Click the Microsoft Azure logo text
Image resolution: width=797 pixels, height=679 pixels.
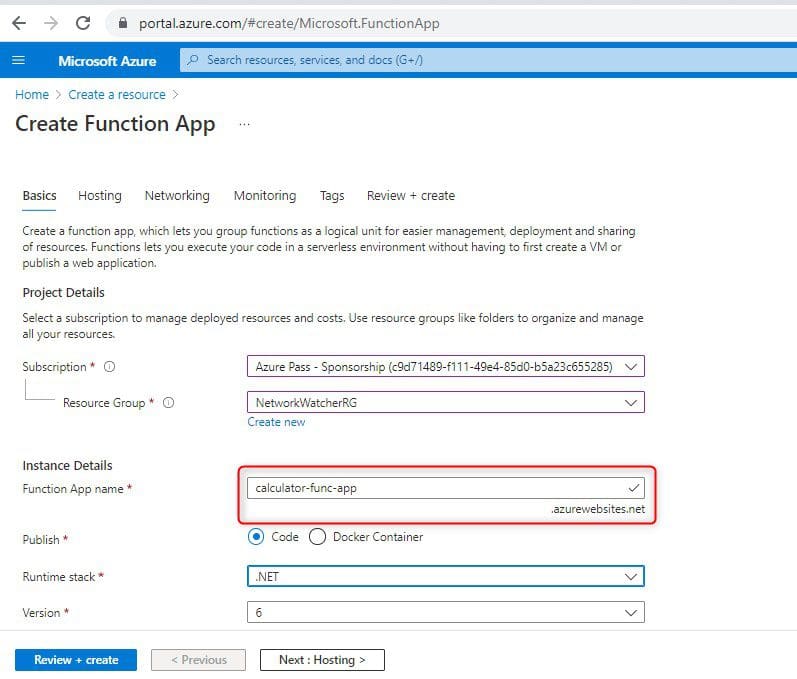pyautogui.click(x=107, y=61)
